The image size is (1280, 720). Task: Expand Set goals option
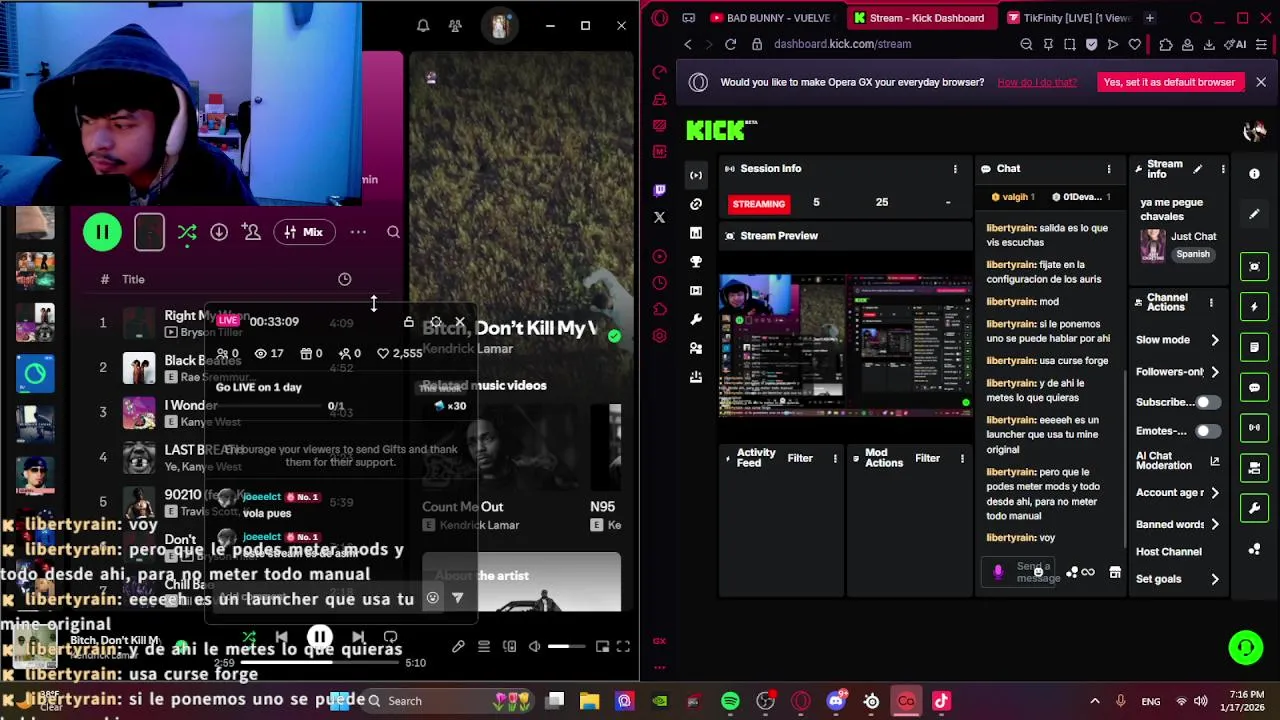click(1215, 579)
